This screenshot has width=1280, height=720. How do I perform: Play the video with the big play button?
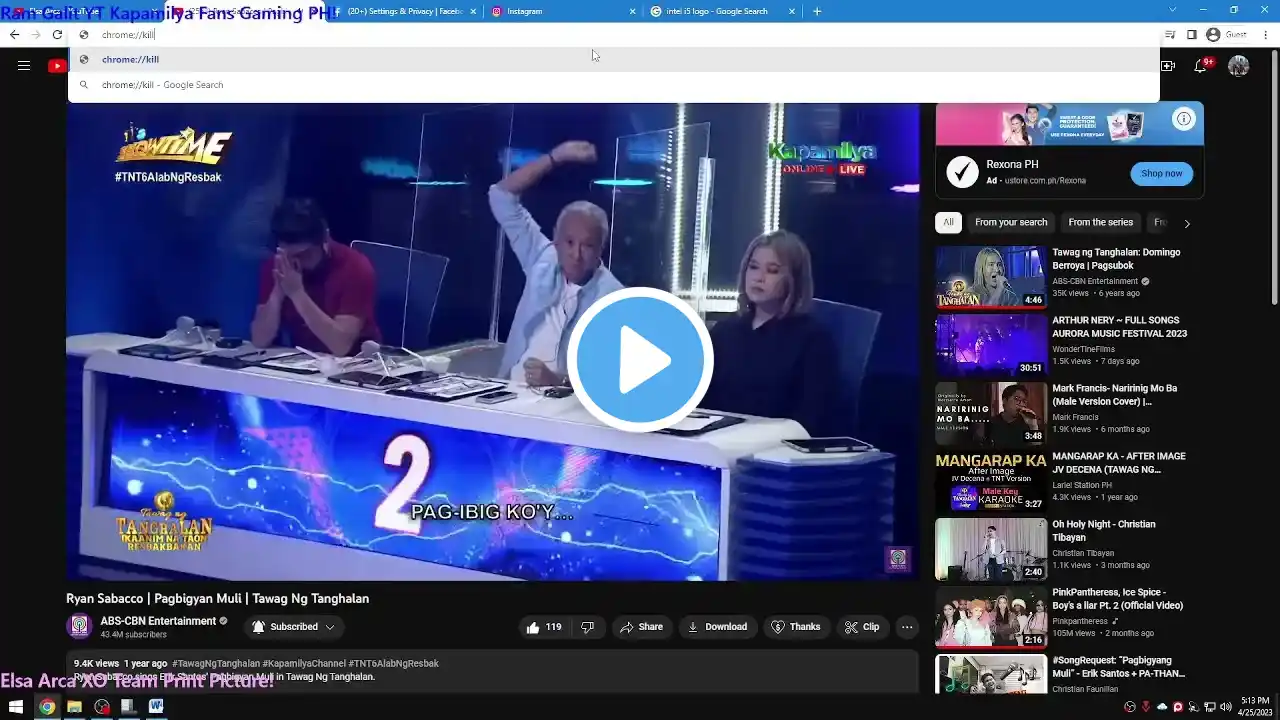tap(640, 360)
